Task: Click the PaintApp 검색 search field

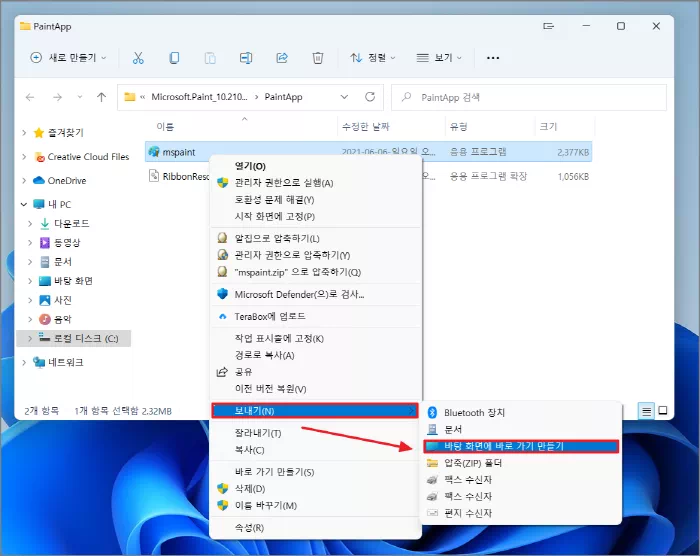Action: point(529,97)
